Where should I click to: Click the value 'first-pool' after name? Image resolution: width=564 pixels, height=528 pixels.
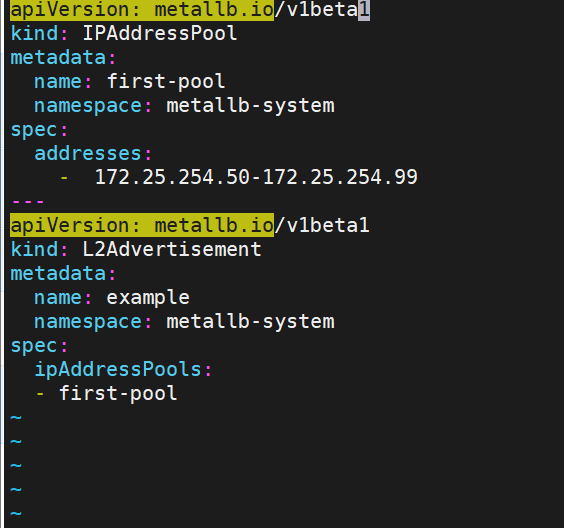(x=166, y=82)
